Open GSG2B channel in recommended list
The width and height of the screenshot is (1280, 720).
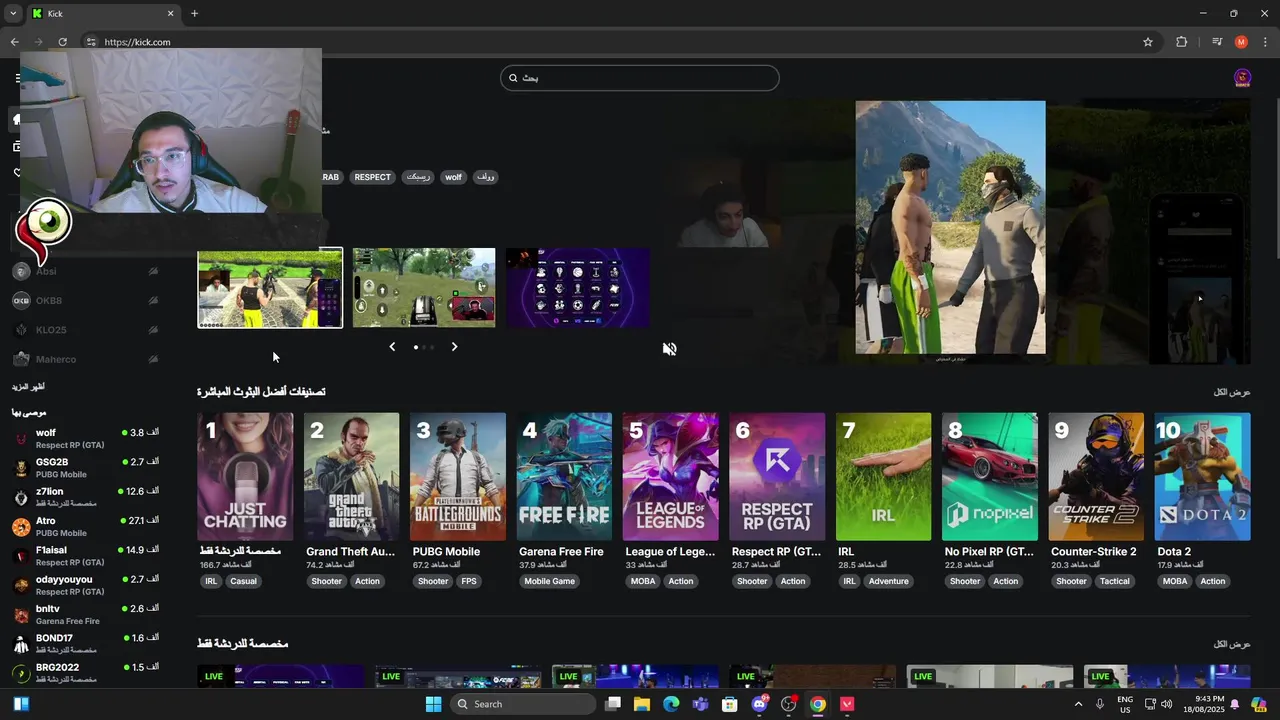point(85,468)
